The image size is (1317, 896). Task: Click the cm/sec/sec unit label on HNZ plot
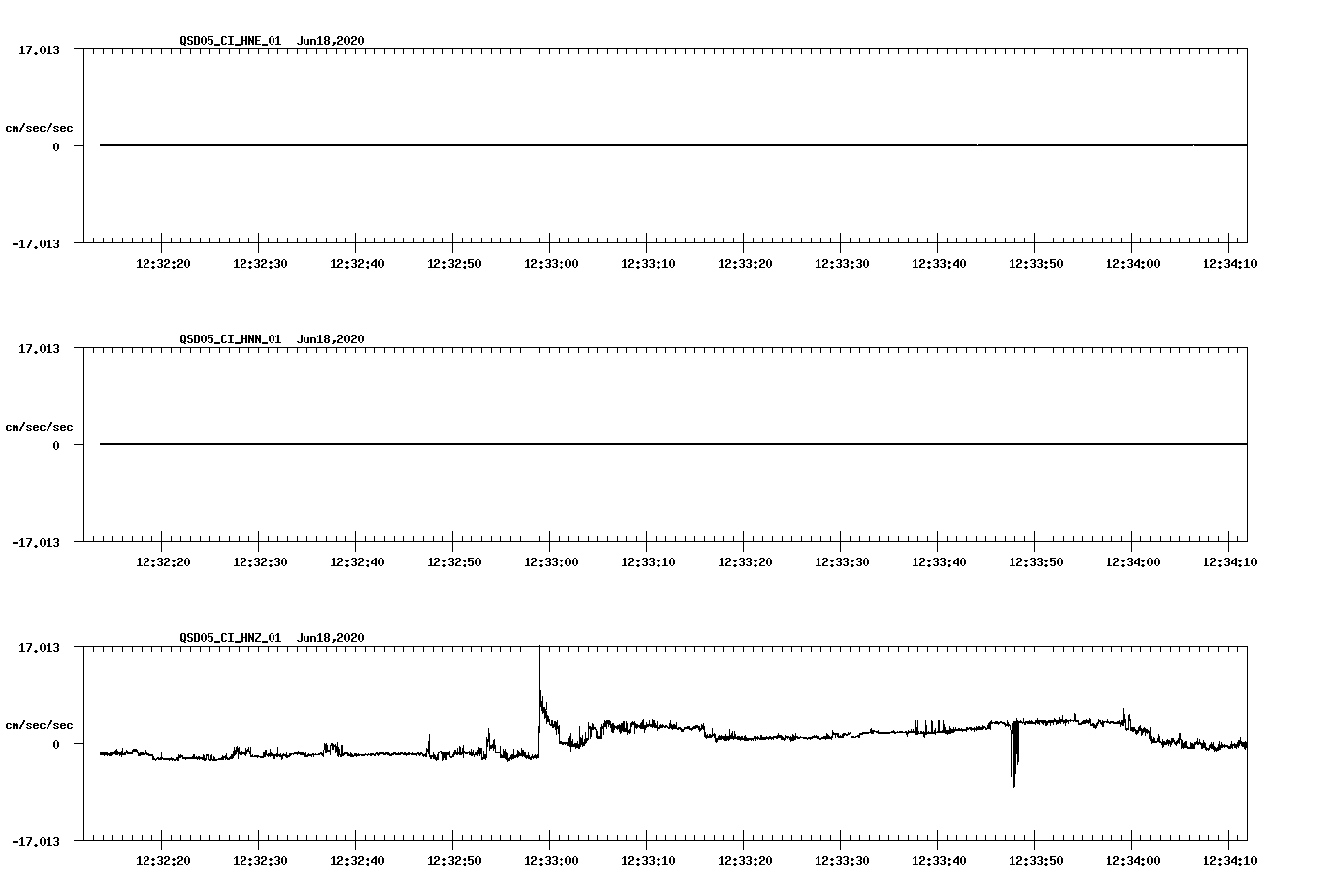pyautogui.click(x=40, y=725)
